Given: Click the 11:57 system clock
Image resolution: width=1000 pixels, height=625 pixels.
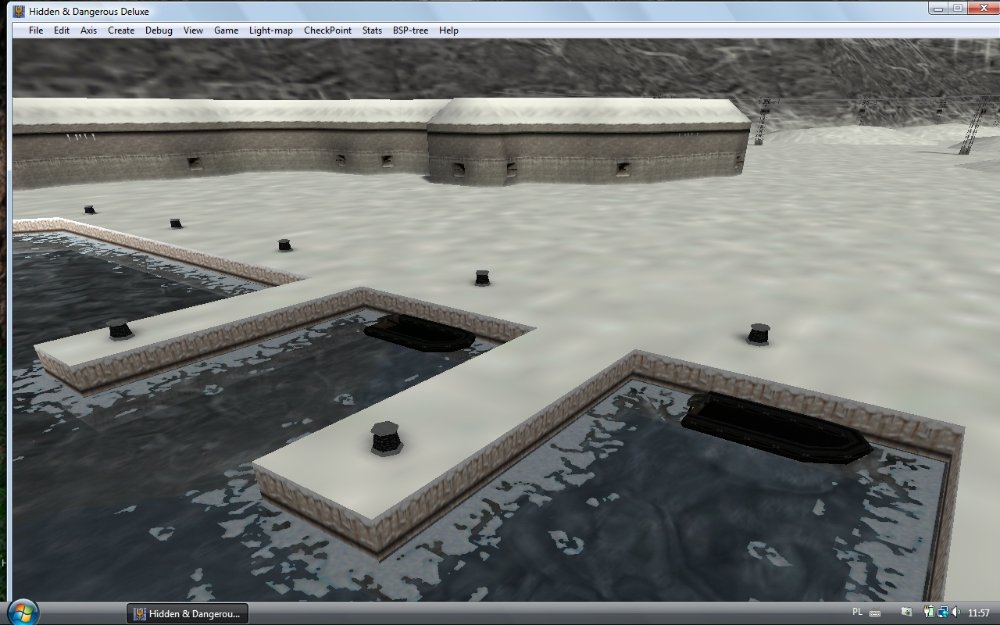Looking at the screenshot, I should pyautogui.click(x=978, y=612).
